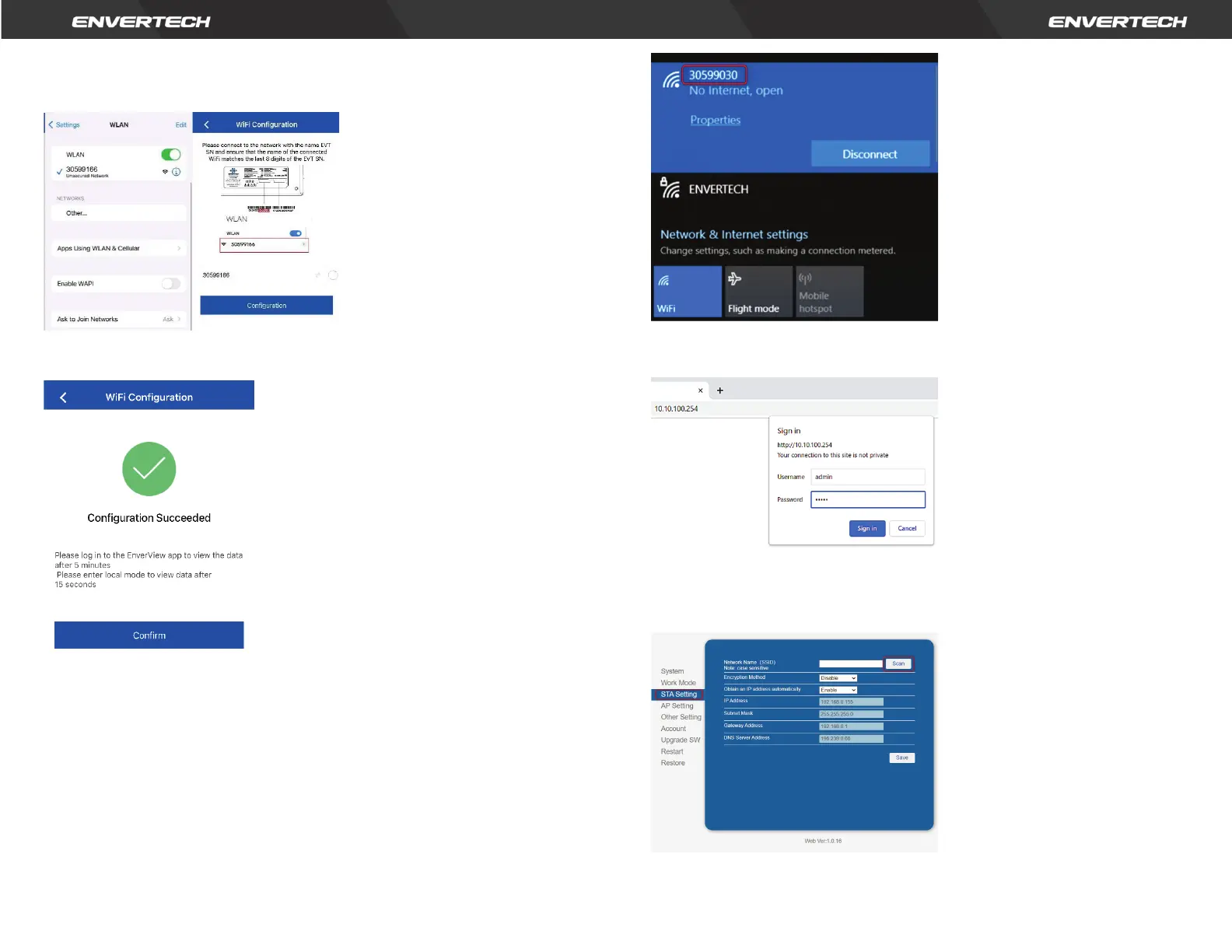Open AP Setting in sidebar
The image size is (1232, 952).
(x=677, y=706)
